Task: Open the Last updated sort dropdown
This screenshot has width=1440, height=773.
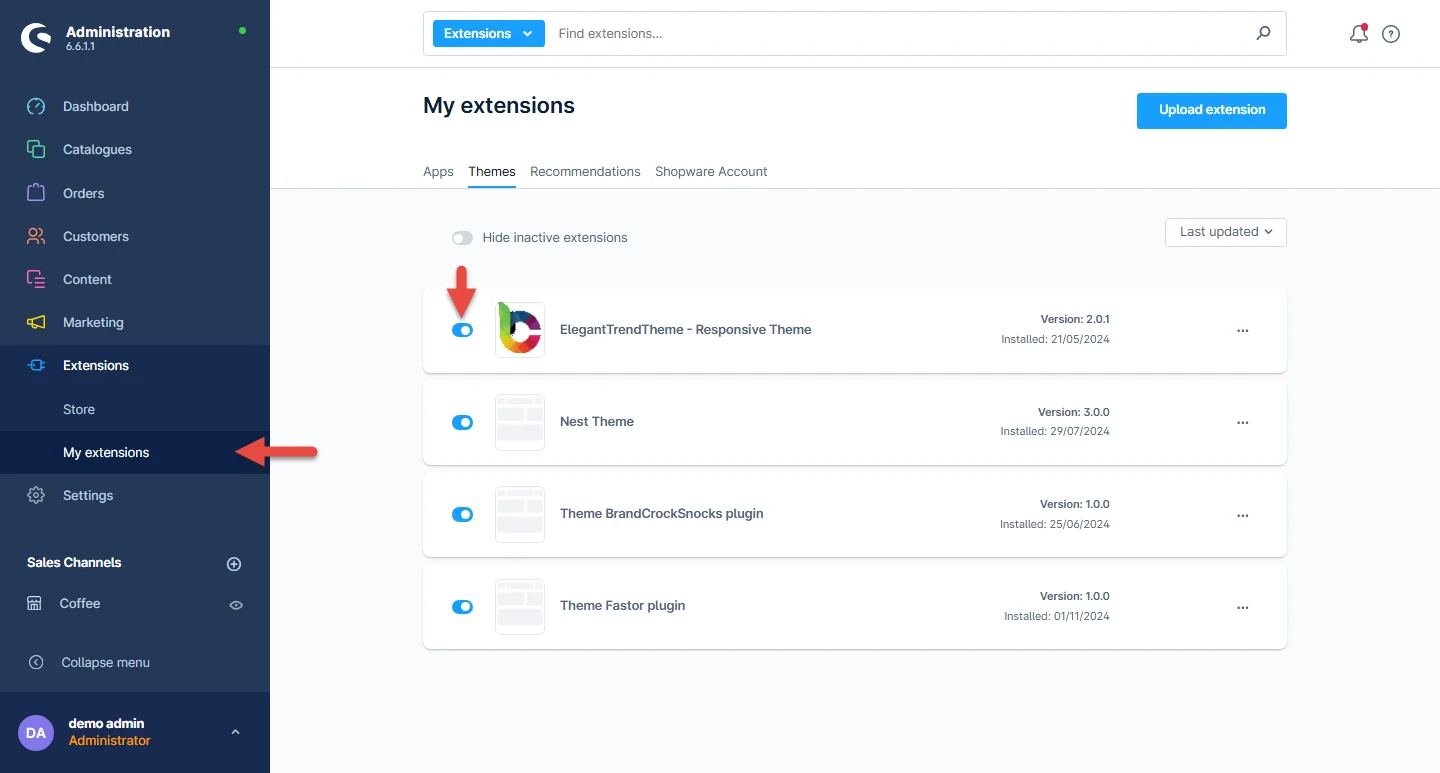Action: [1225, 232]
